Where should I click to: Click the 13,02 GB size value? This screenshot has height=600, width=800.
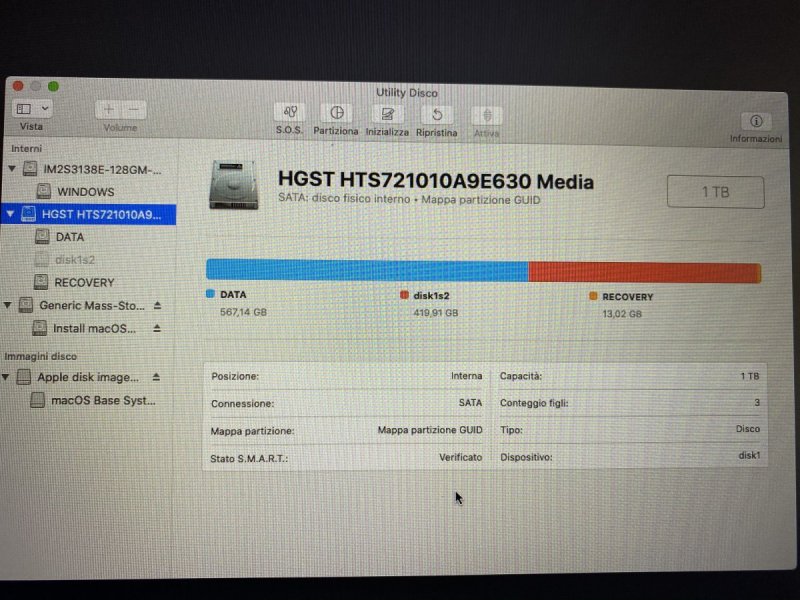pyautogui.click(x=622, y=314)
